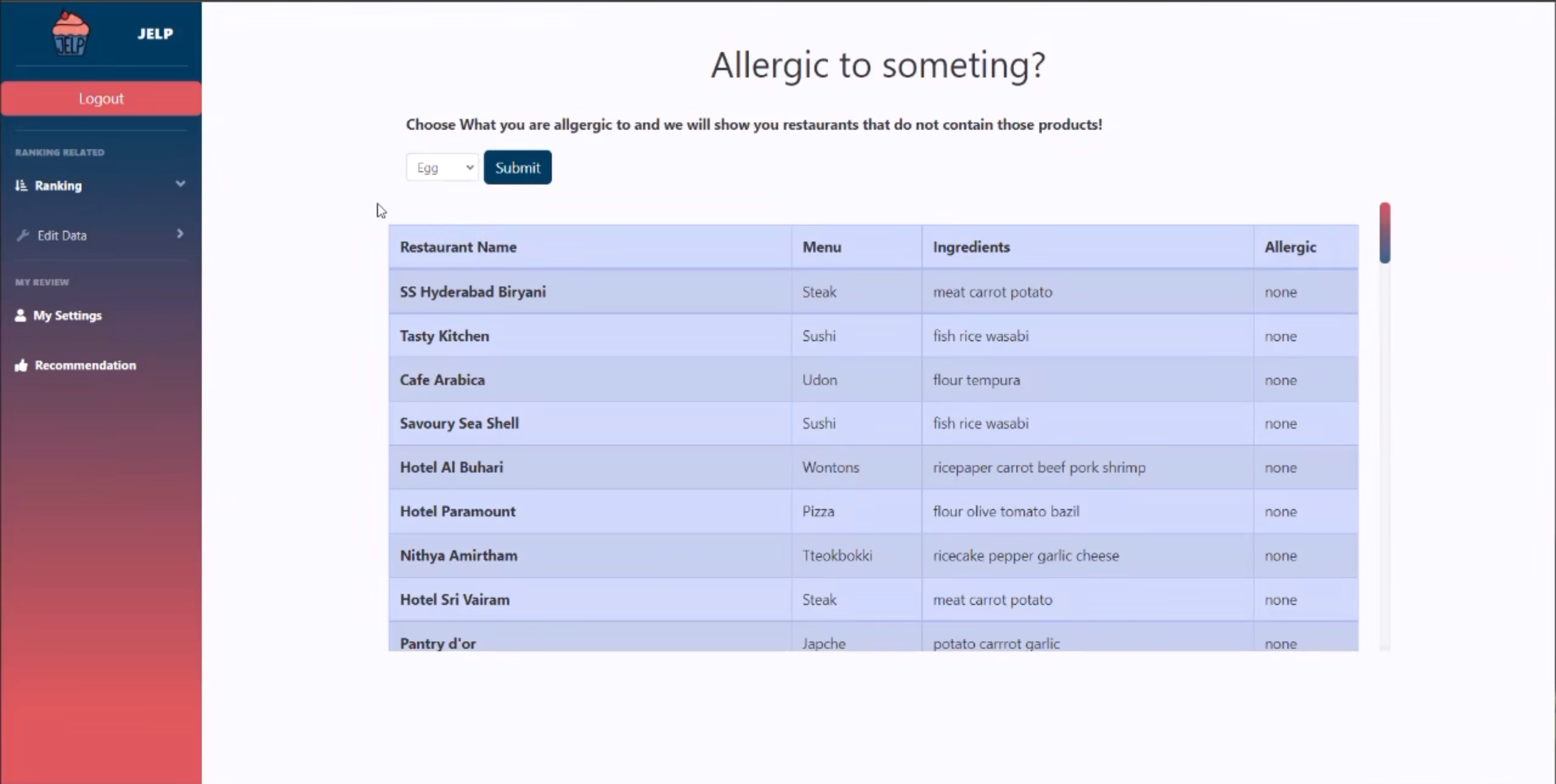Click the table's vertical scrollbar thumb
This screenshot has width=1556, height=784.
1384,232
